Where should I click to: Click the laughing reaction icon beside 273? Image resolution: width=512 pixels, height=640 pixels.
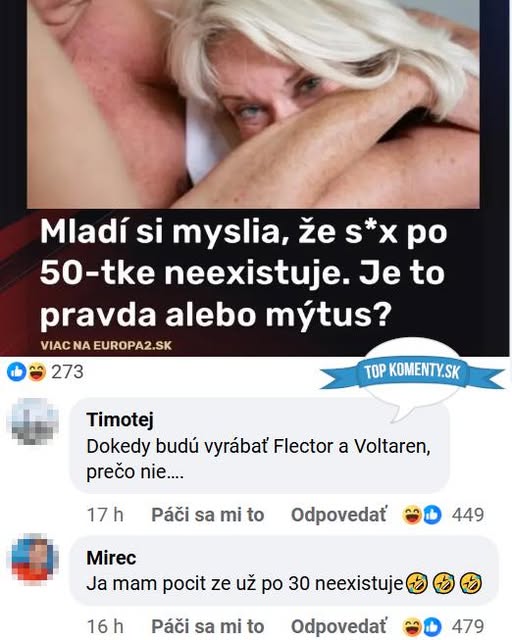pyautogui.click(x=36, y=371)
